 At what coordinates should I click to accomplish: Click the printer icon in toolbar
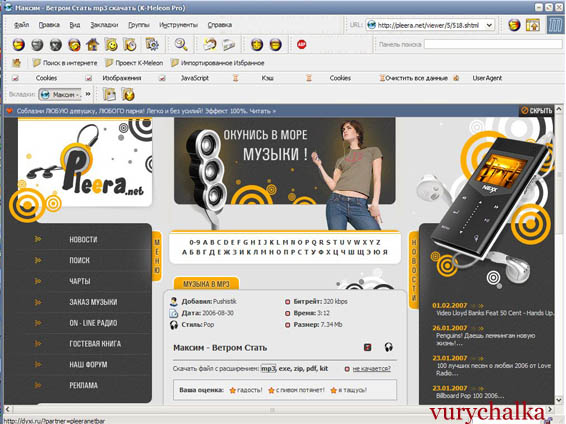[229, 45]
